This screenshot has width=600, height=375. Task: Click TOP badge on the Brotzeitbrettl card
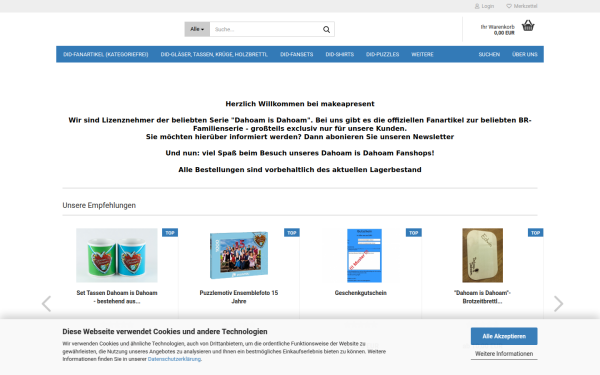click(535, 233)
